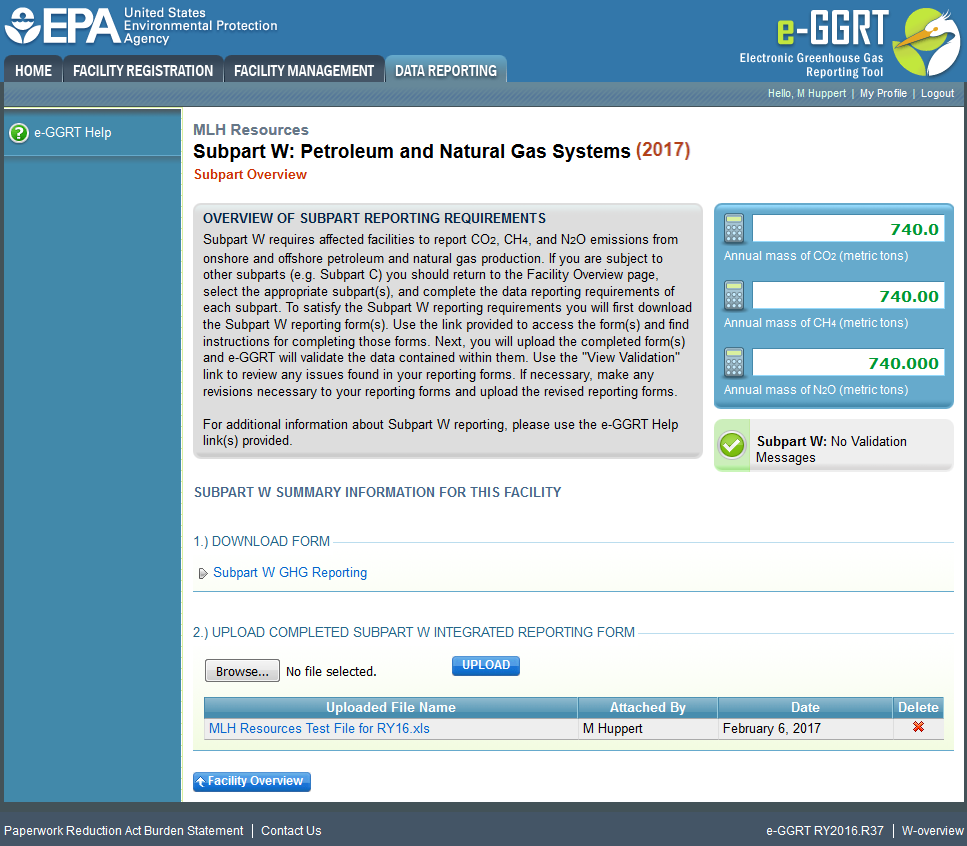This screenshot has height=846, width=967.
Task: Click the 'Hello, M Huppert' greeting
Action: click(807, 93)
